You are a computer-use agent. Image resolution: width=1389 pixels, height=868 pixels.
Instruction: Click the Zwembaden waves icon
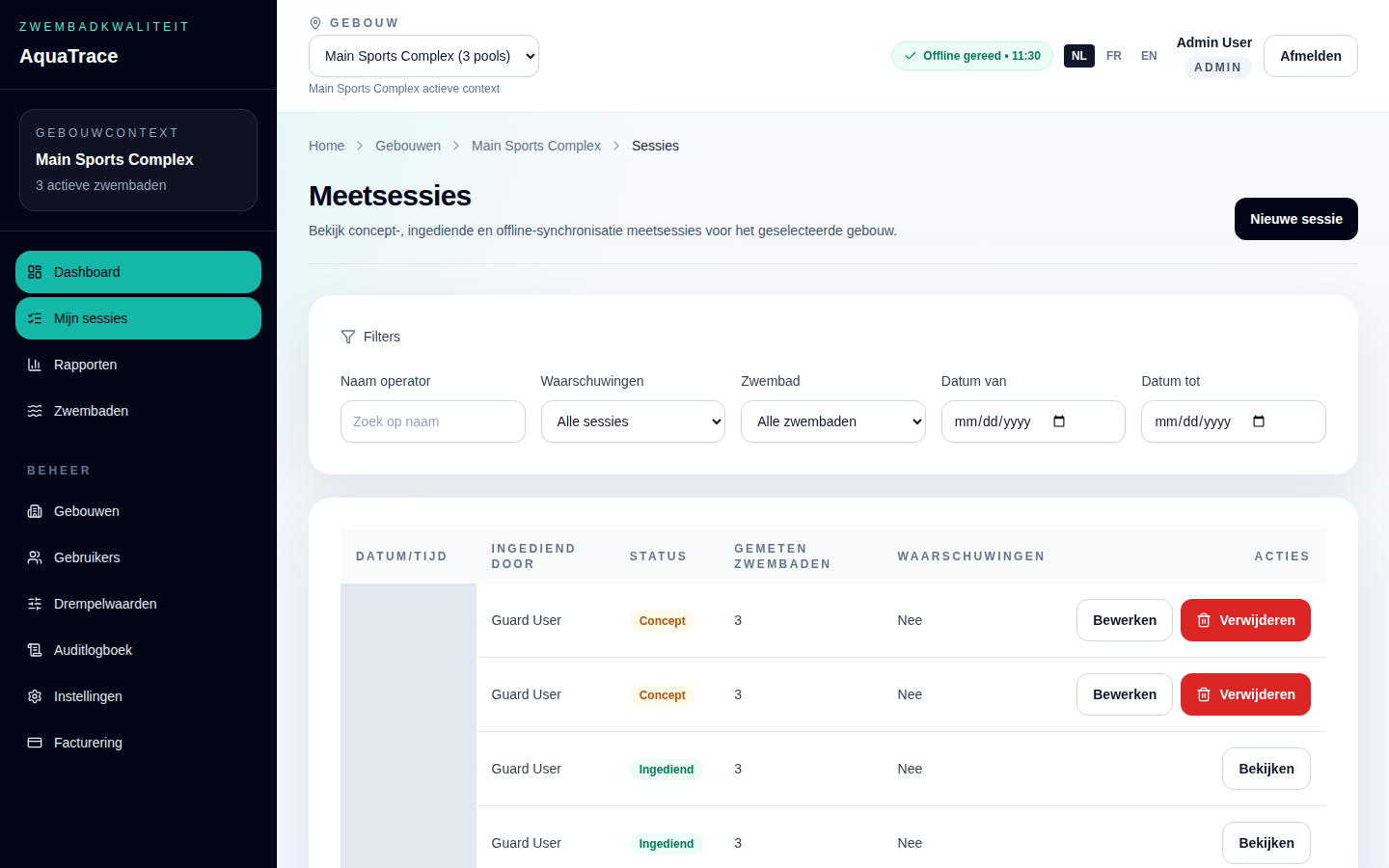pyautogui.click(x=35, y=411)
